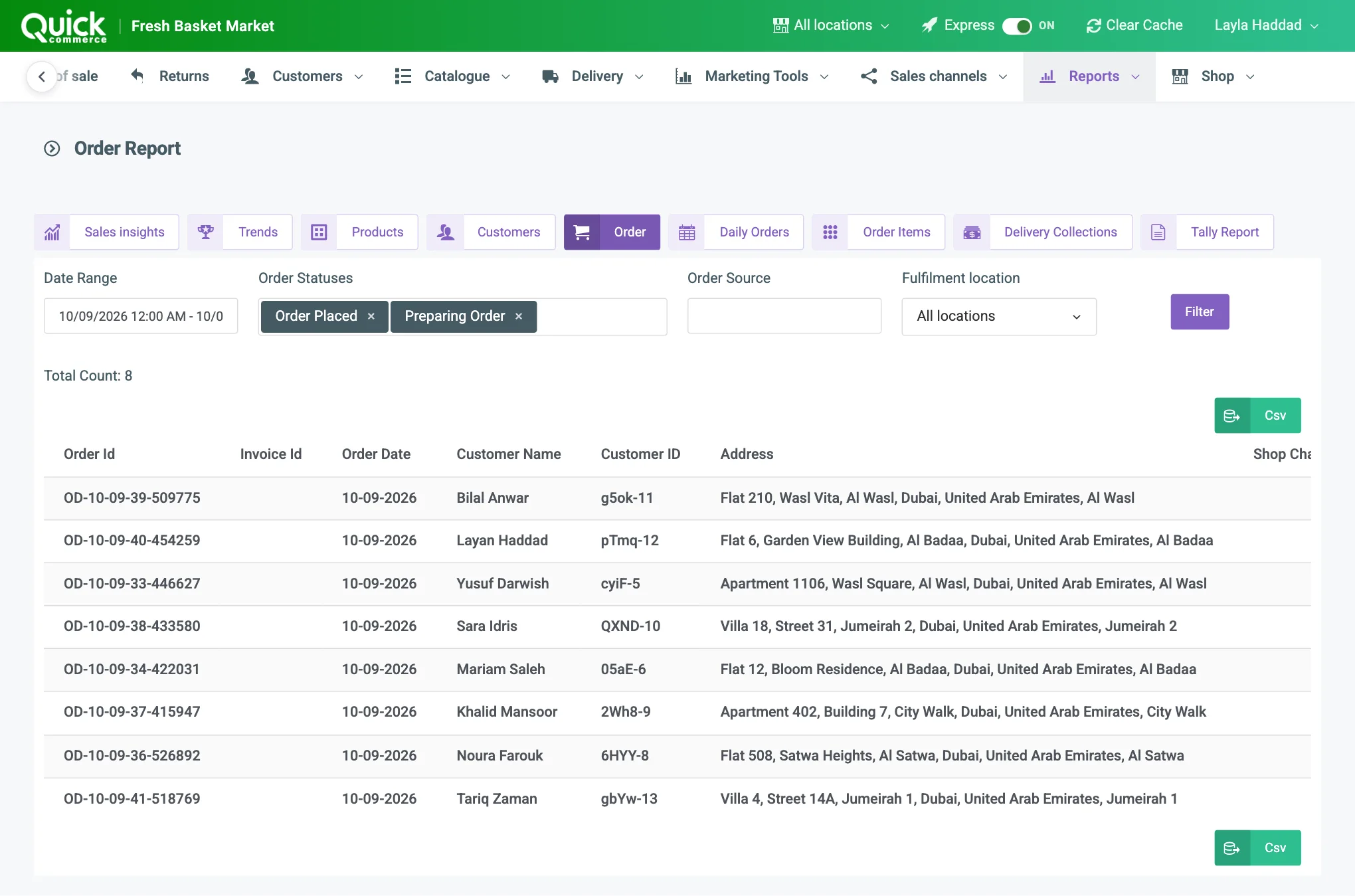
Task: Click the Order shopping cart icon
Action: pyautogui.click(x=581, y=232)
